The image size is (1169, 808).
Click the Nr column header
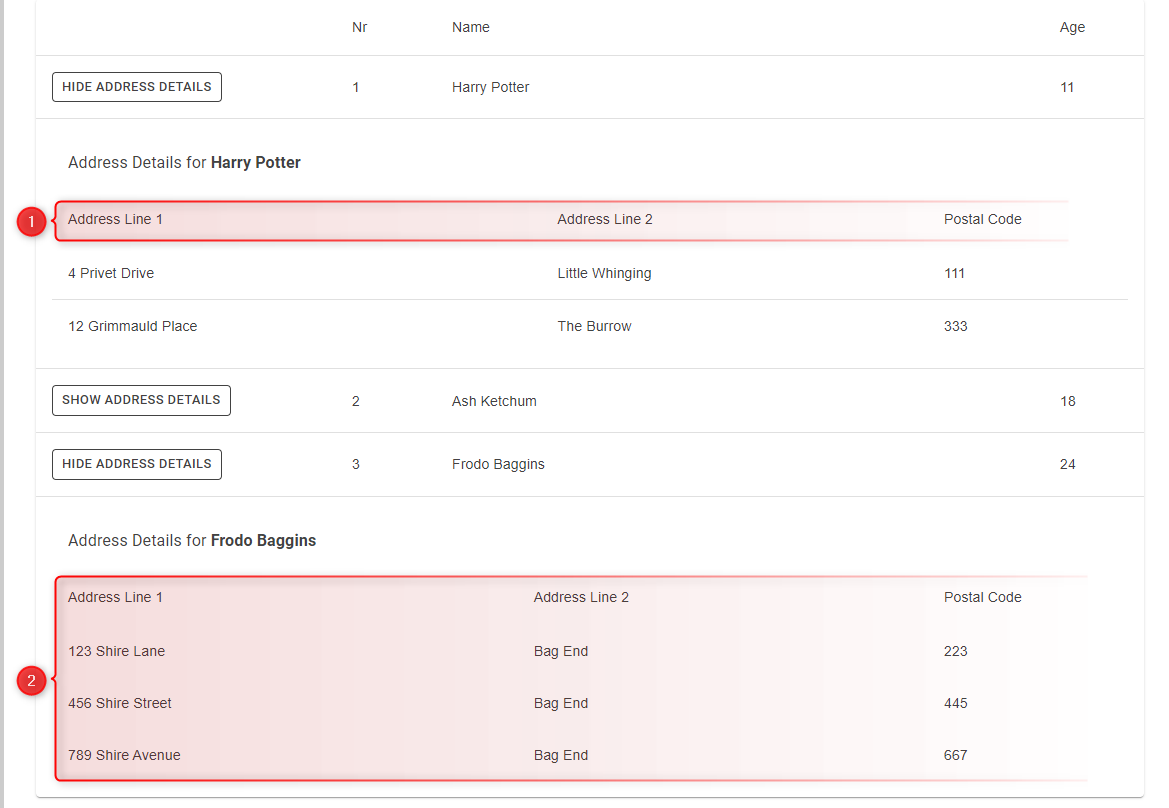click(359, 27)
